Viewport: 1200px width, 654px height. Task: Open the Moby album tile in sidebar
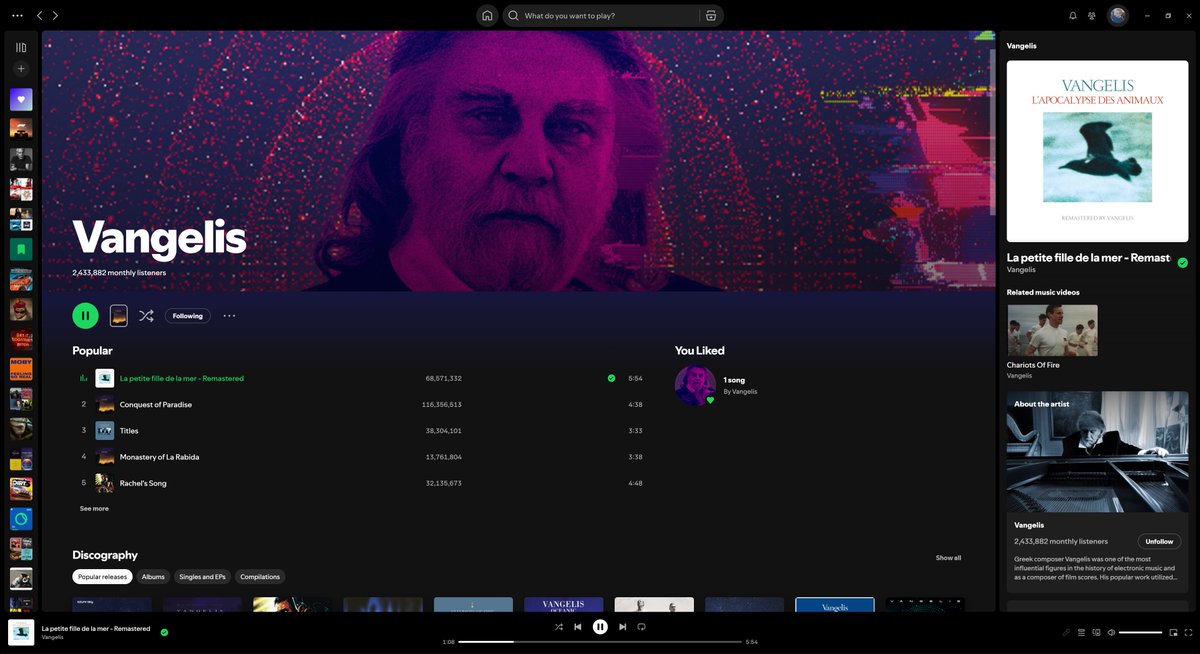(x=21, y=369)
